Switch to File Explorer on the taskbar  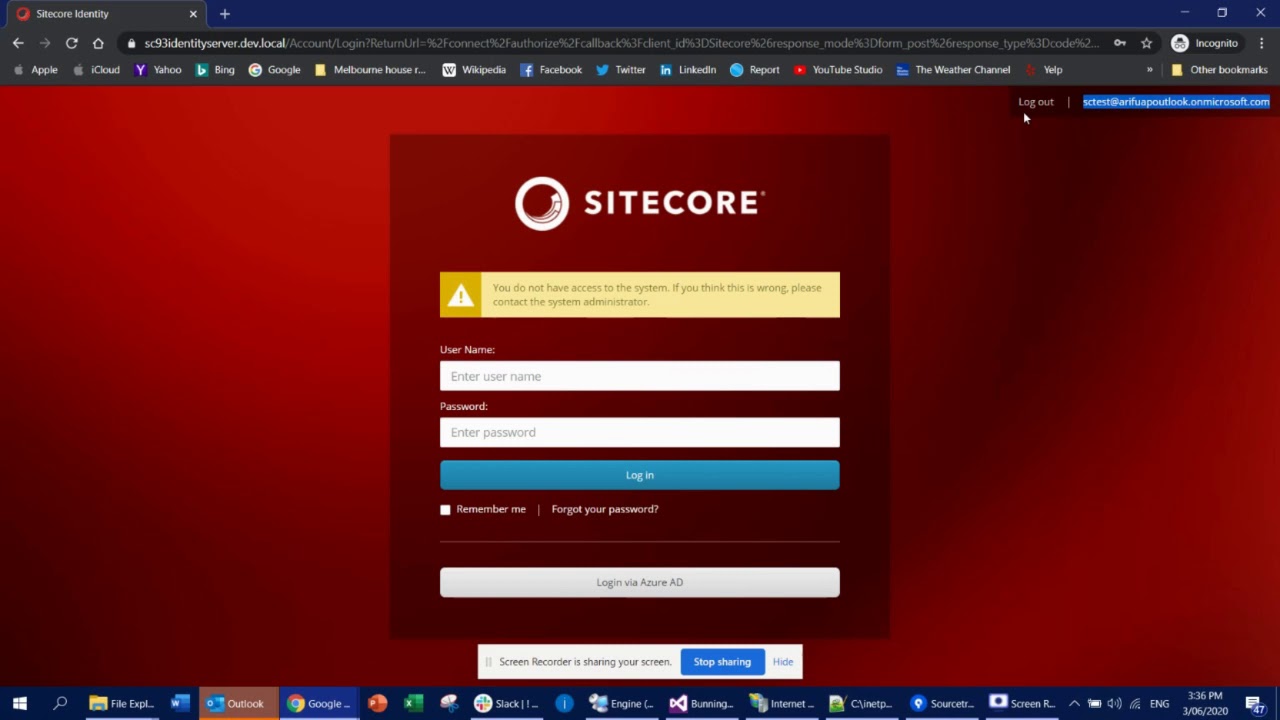pos(121,704)
